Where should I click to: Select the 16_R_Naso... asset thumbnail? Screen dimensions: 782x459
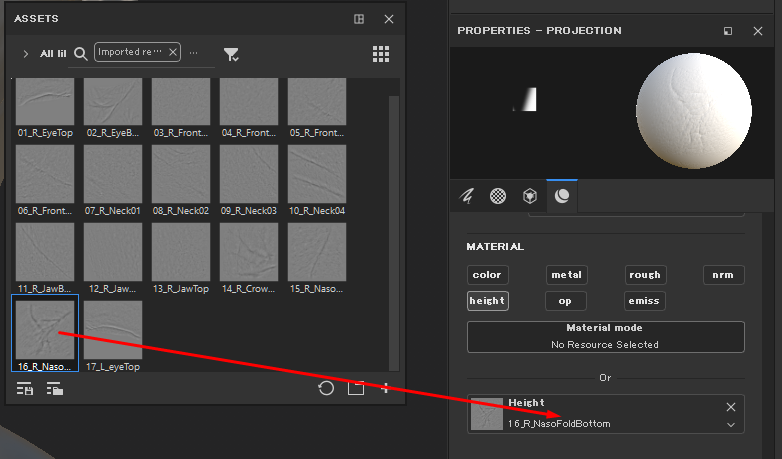45,330
